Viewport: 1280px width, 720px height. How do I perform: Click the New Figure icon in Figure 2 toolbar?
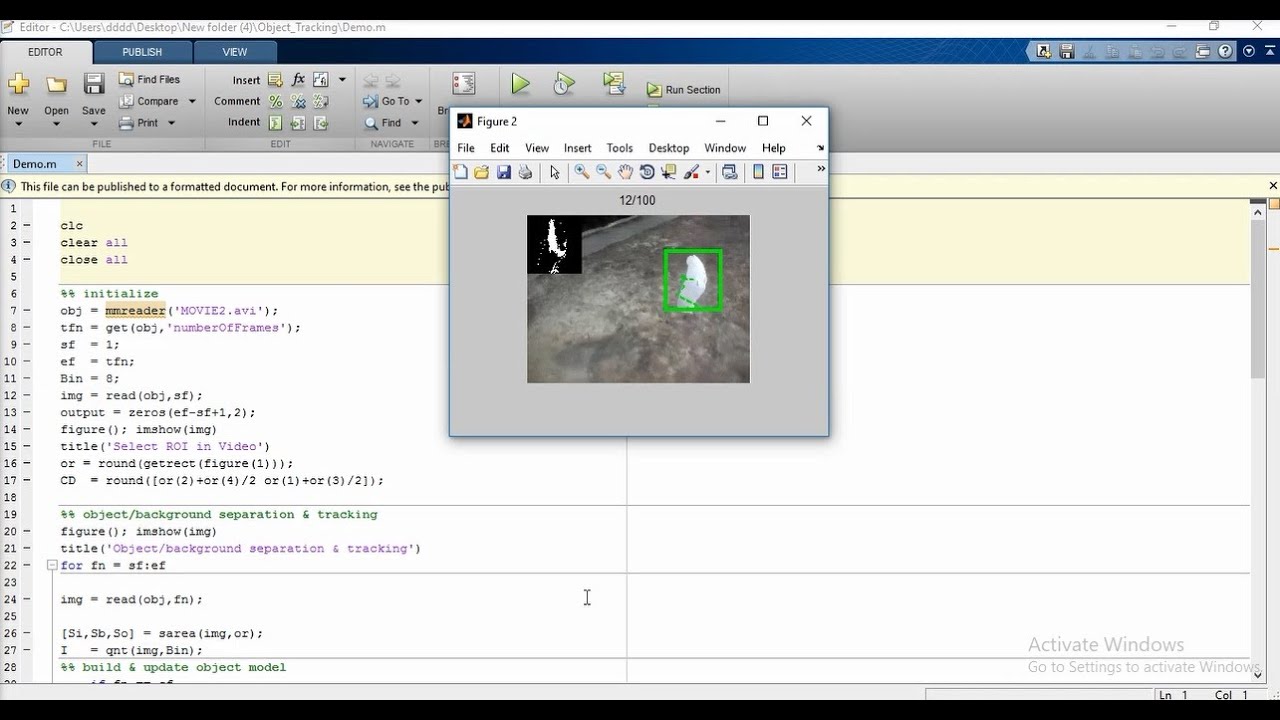[x=461, y=172]
